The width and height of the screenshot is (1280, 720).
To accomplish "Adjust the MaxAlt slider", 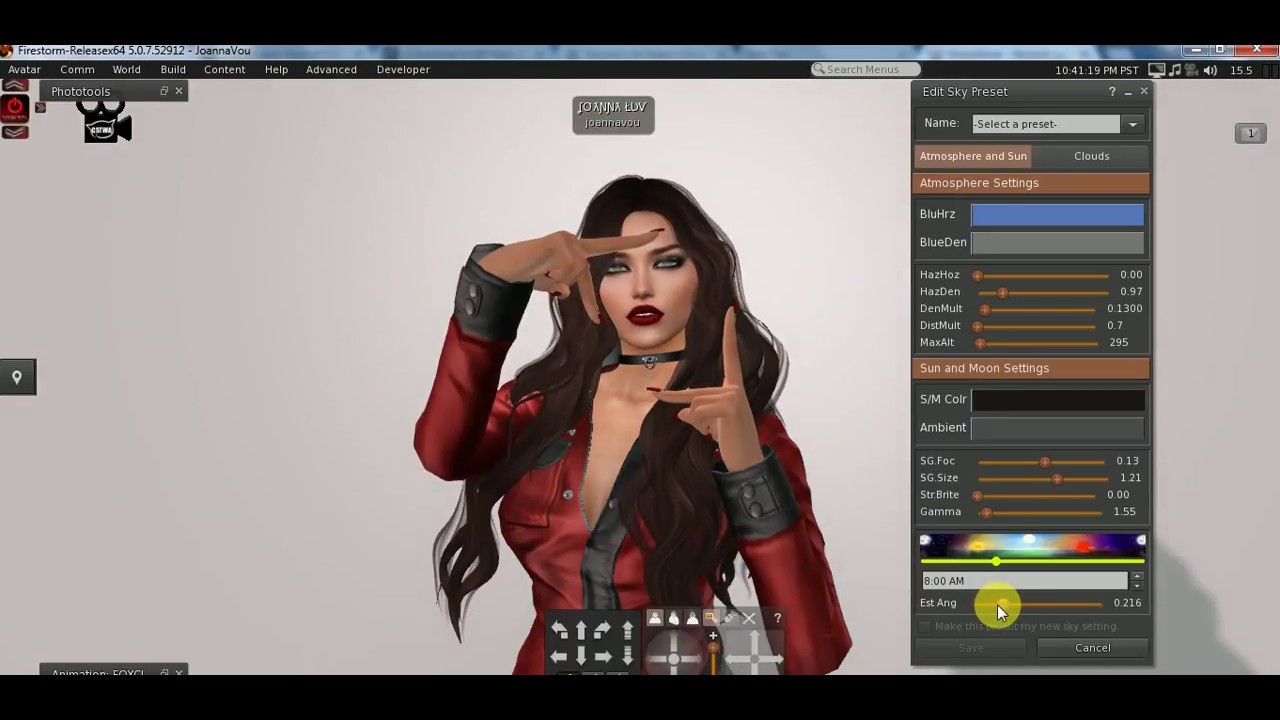I will 1036,343.
